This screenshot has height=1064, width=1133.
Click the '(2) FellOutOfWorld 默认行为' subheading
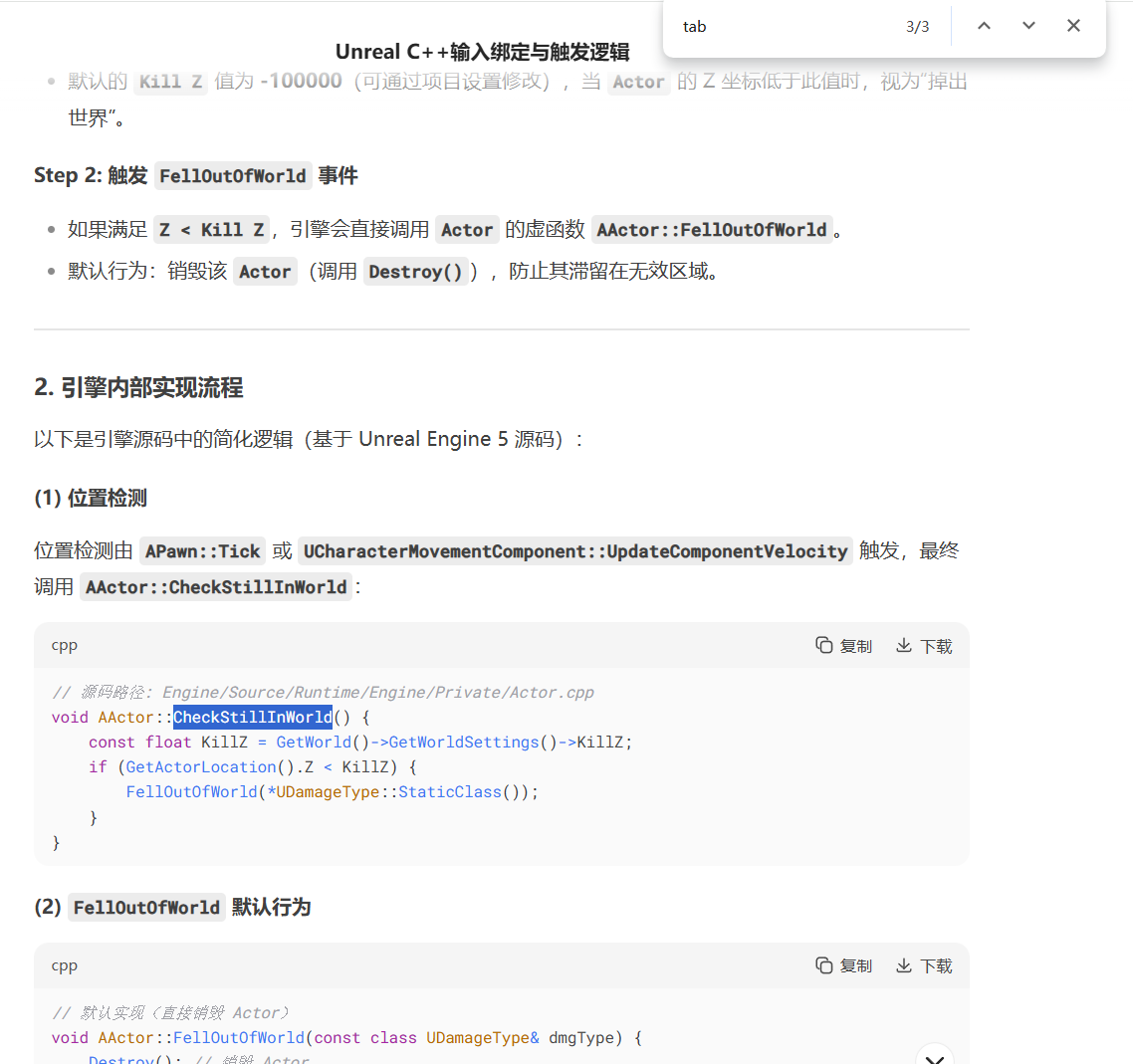pyautogui.click(x=172, y=908)
